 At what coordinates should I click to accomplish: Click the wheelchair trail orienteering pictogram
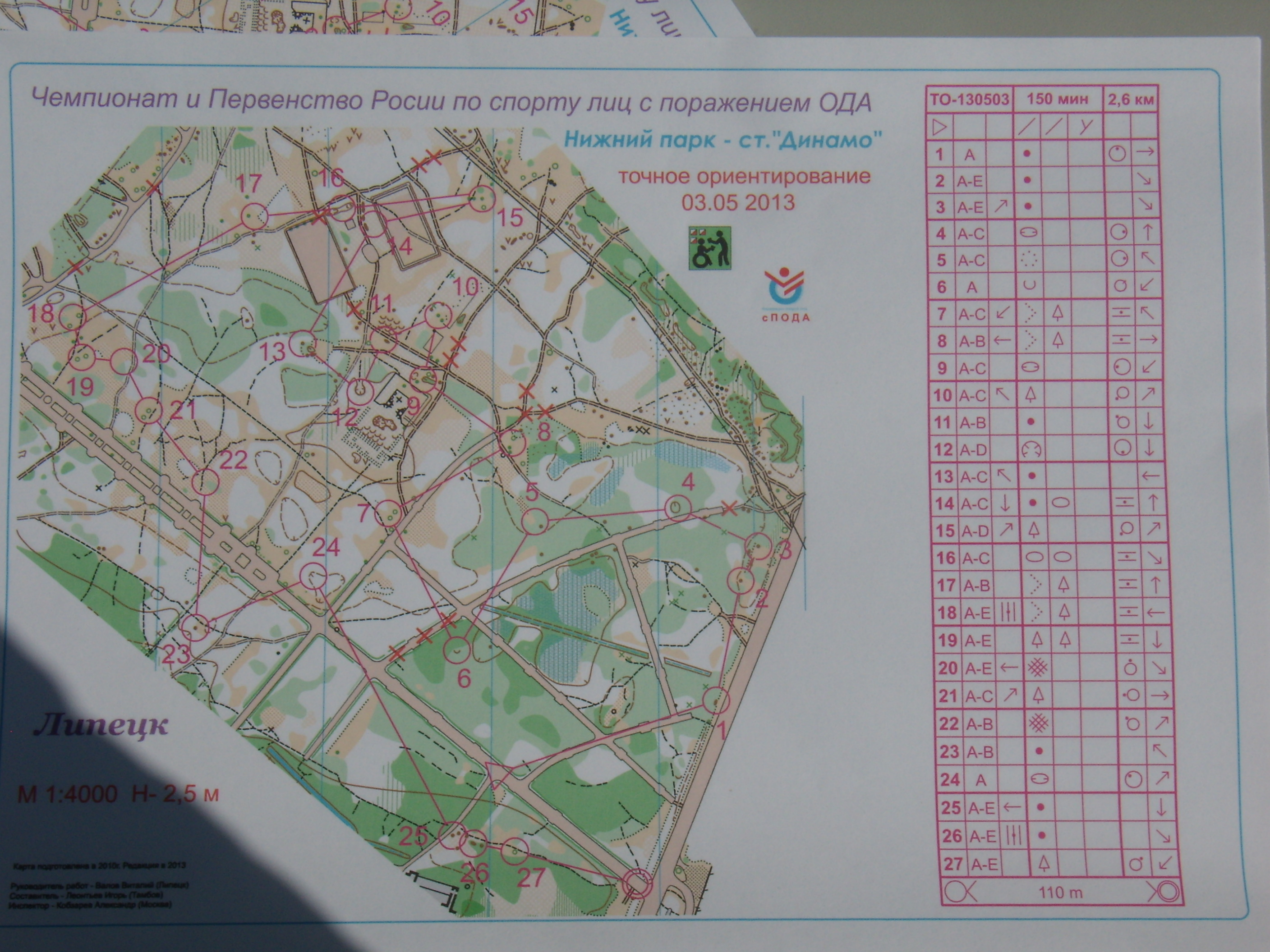pyautogui.click(x=709, y=248)
